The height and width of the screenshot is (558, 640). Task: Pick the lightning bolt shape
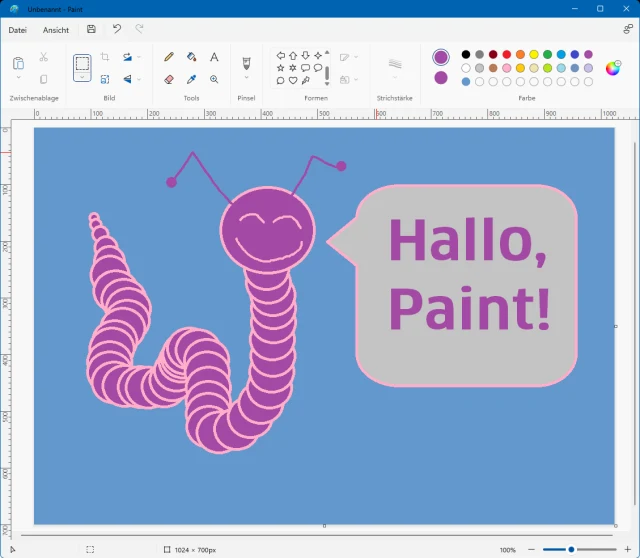305,80
